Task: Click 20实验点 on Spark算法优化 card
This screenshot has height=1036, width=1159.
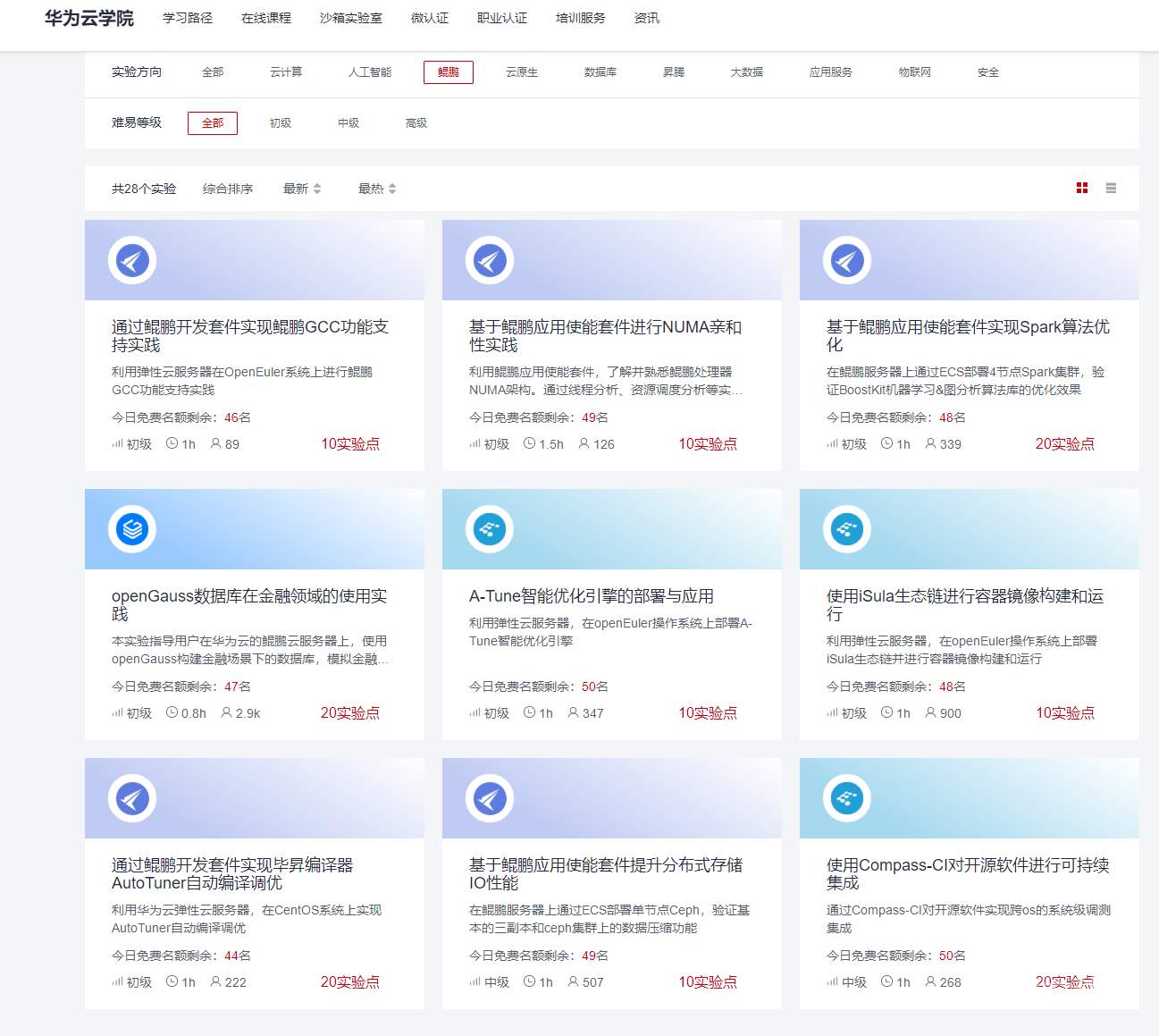Action: coord(1065,444)
